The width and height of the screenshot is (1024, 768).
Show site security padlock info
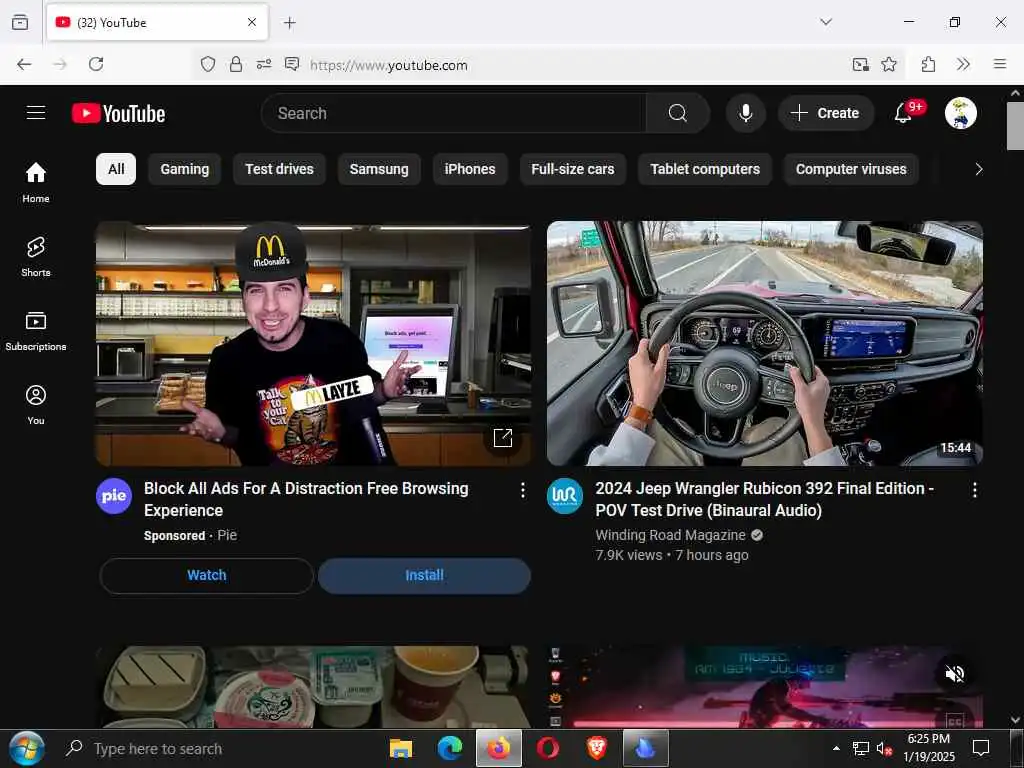[236, 64]
